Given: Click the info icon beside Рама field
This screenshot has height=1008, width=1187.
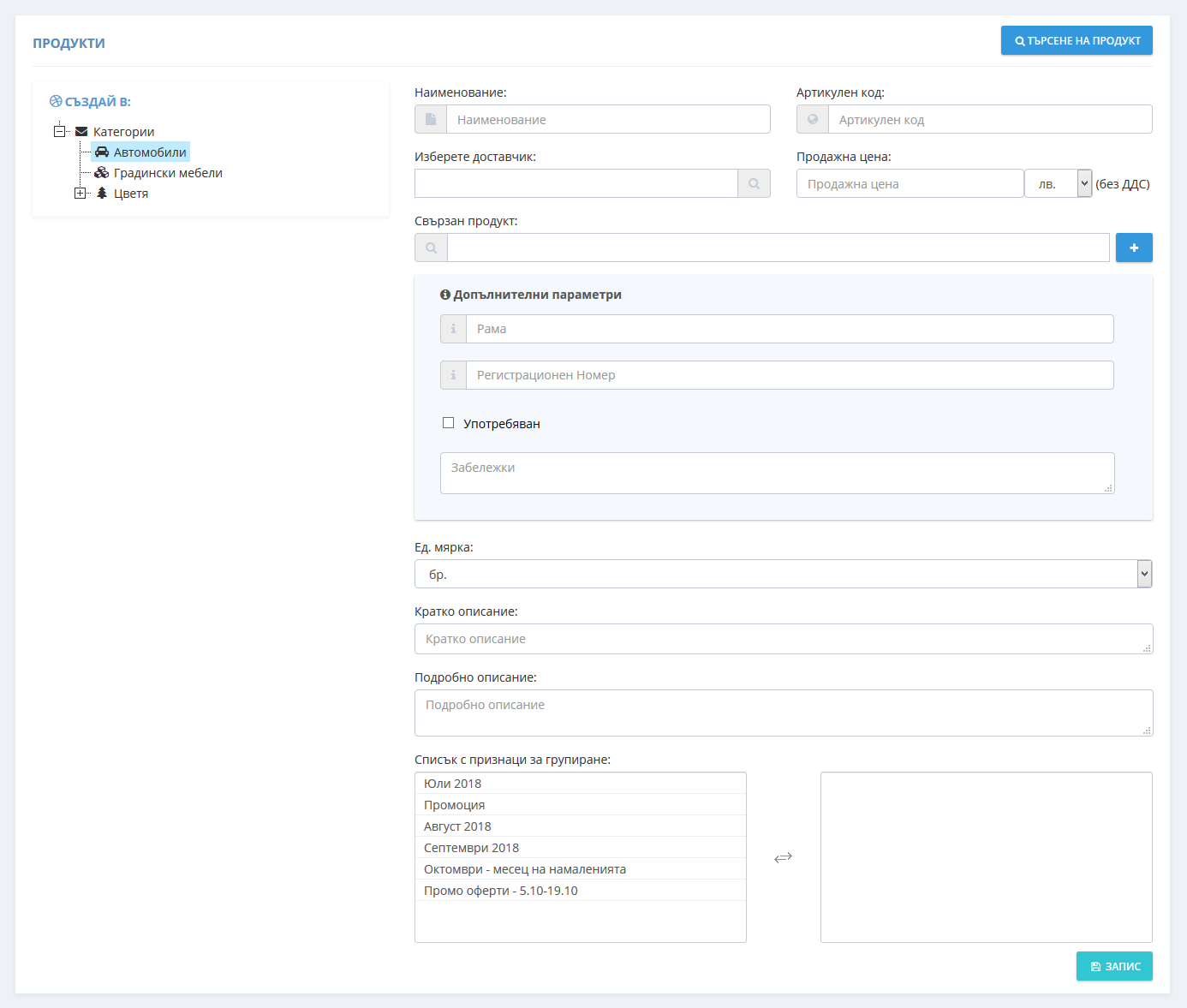Looking at the screenshot, I should [x=453, y=329].
